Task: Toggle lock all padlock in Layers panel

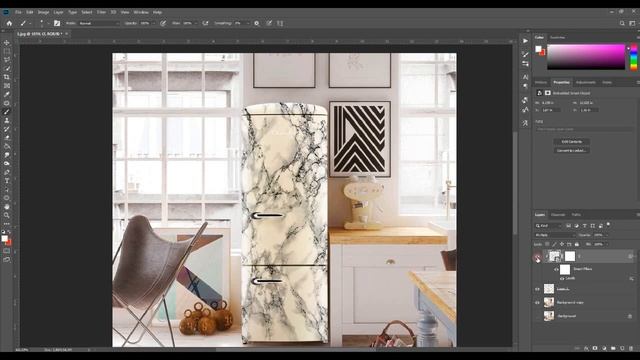Action: coord(577,244)
